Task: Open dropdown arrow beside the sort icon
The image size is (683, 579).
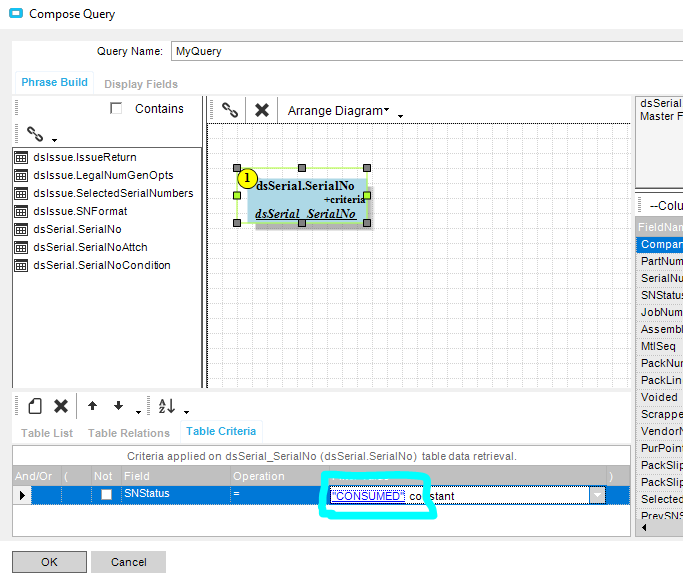Action: [186, 411]
